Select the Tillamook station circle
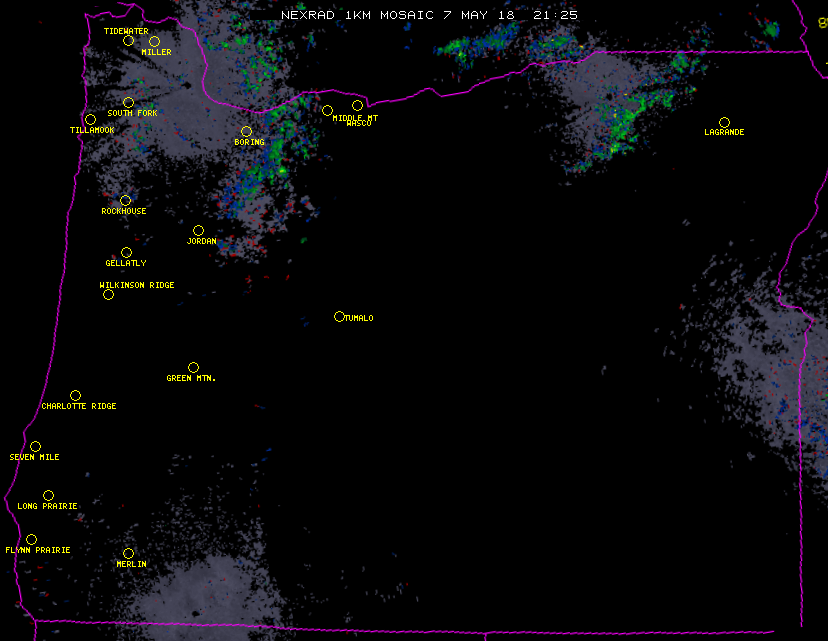Screen dimensions: 828x641 [x=90, y=120]
